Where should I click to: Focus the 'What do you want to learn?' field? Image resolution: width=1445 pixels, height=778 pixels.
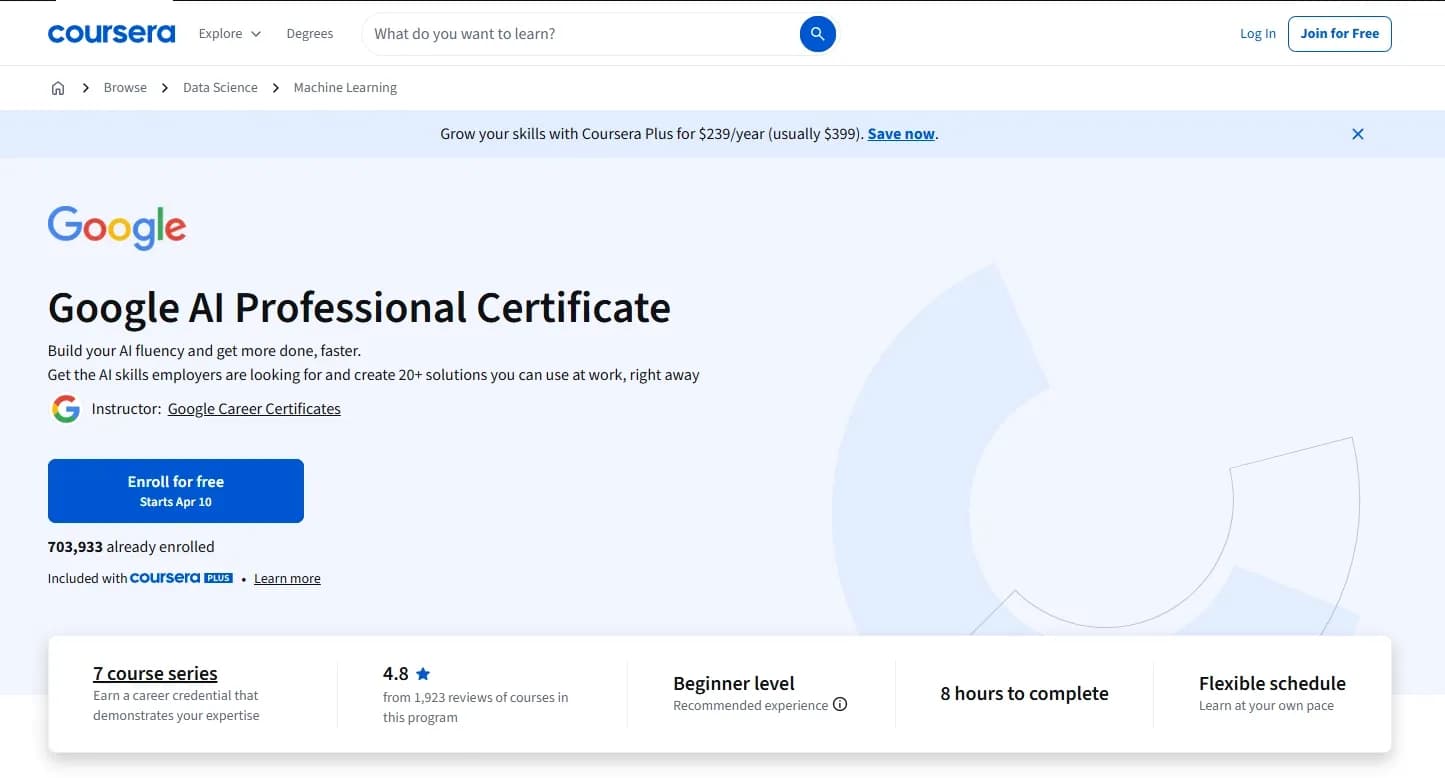tap(580, 34)
